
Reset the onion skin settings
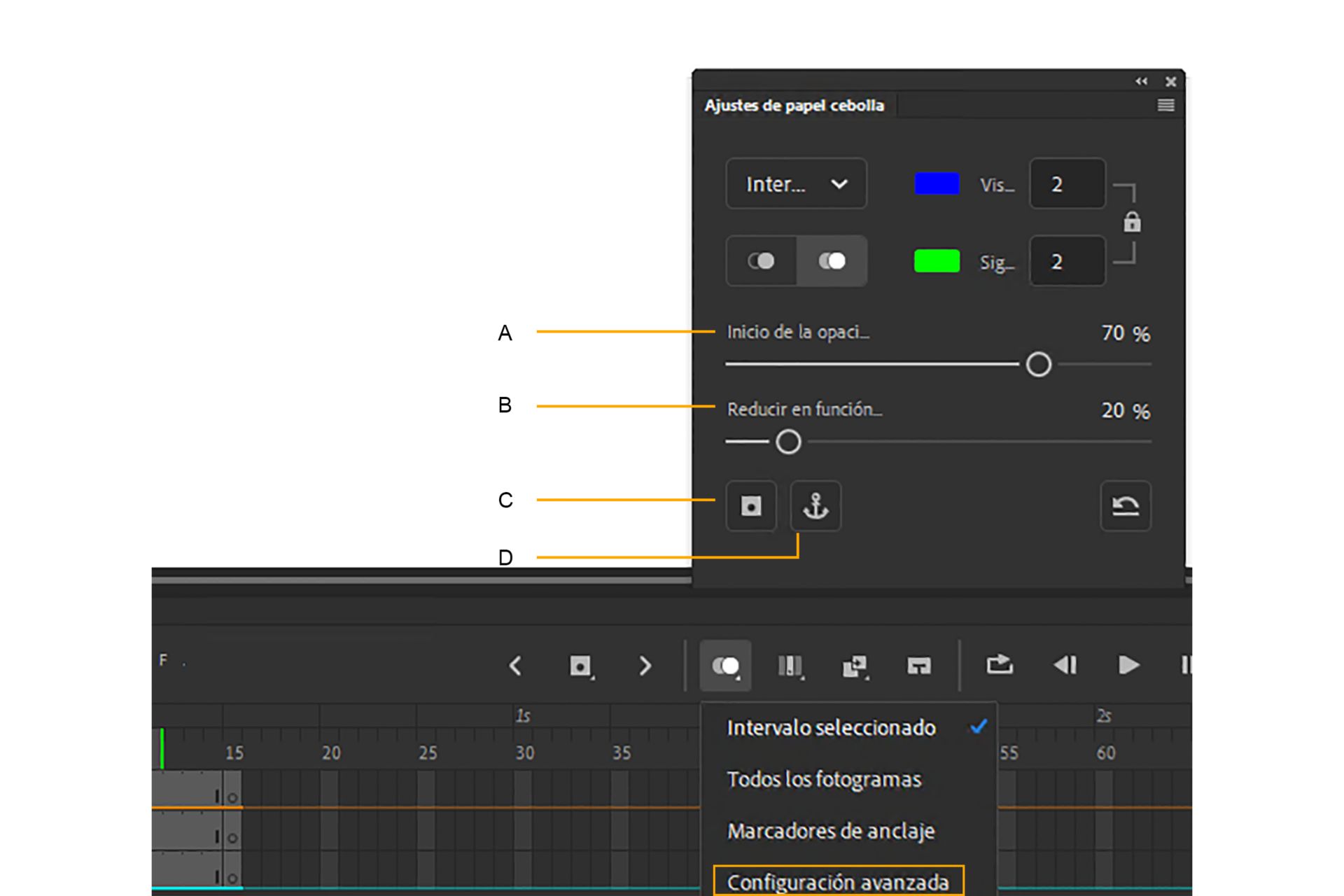(x=1125, y=506)
